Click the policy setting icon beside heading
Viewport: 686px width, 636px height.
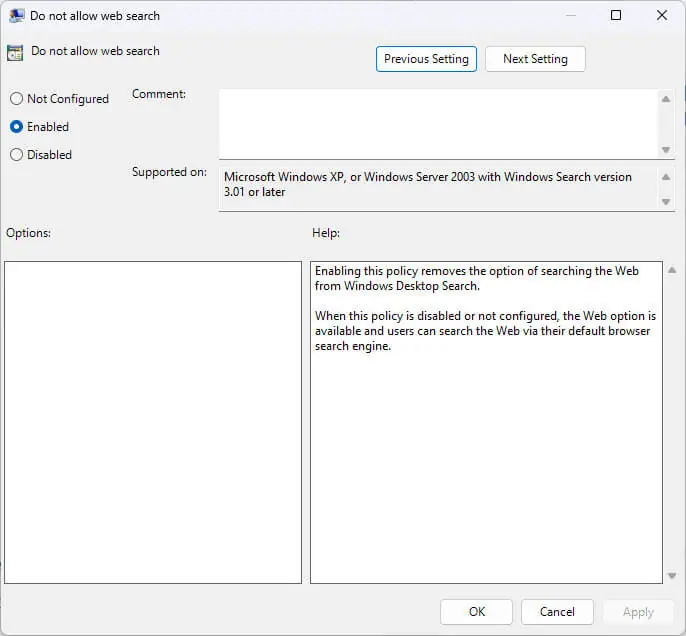coord(15,53)
